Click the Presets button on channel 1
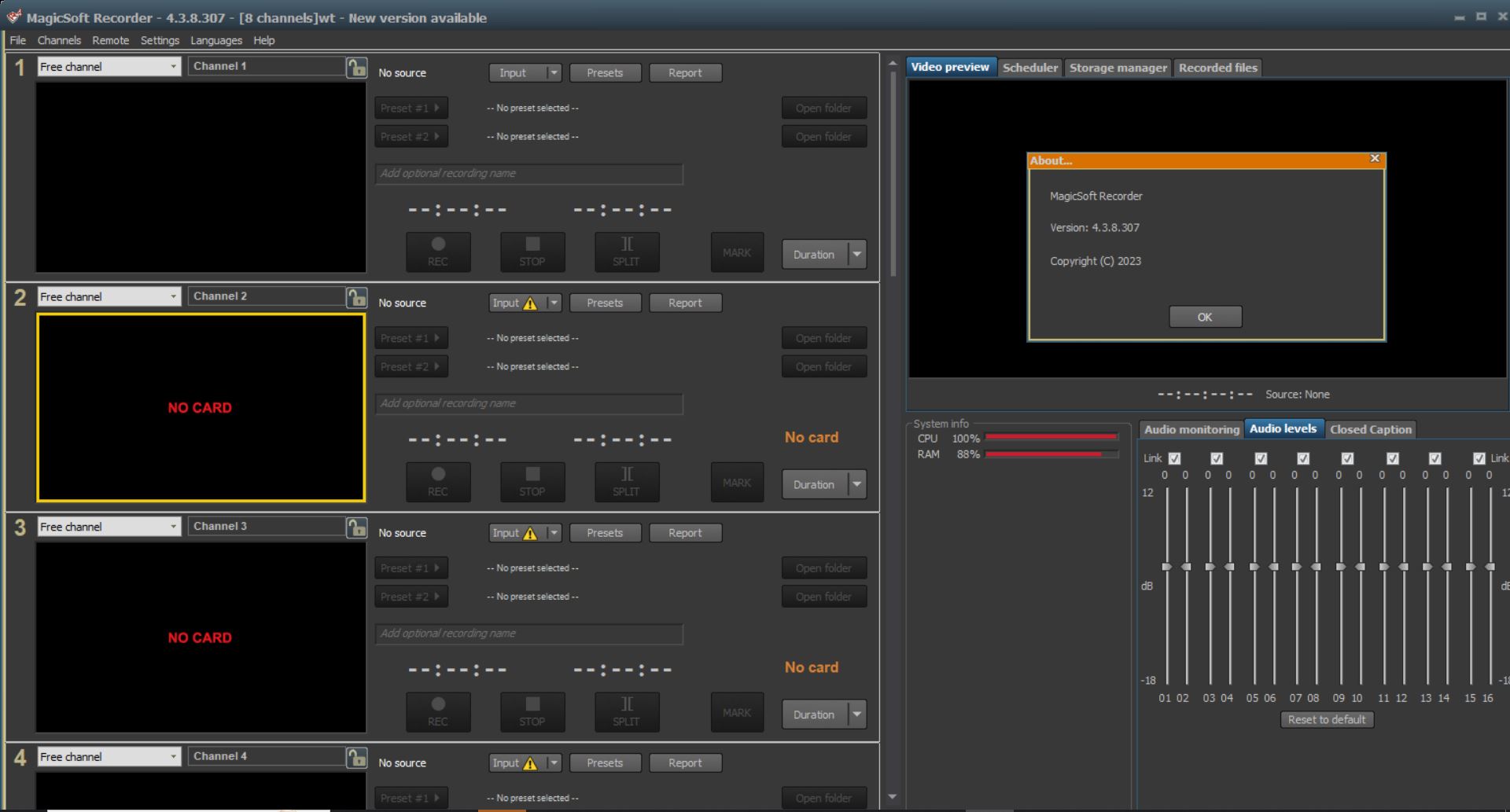Viewport: 1510px width, 812px height. click(x=605, y=73)
